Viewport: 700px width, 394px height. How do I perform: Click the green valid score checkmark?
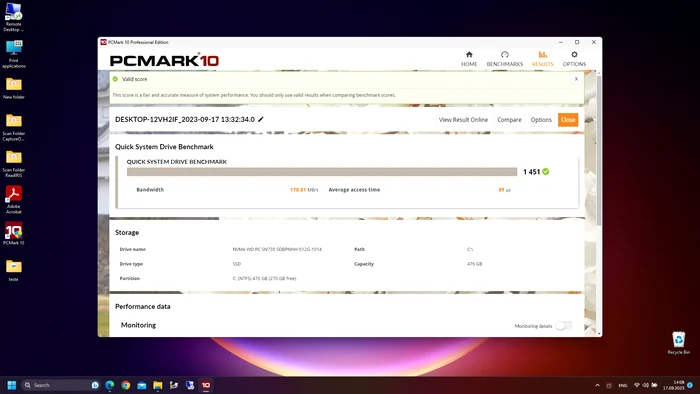pos(546,171)
